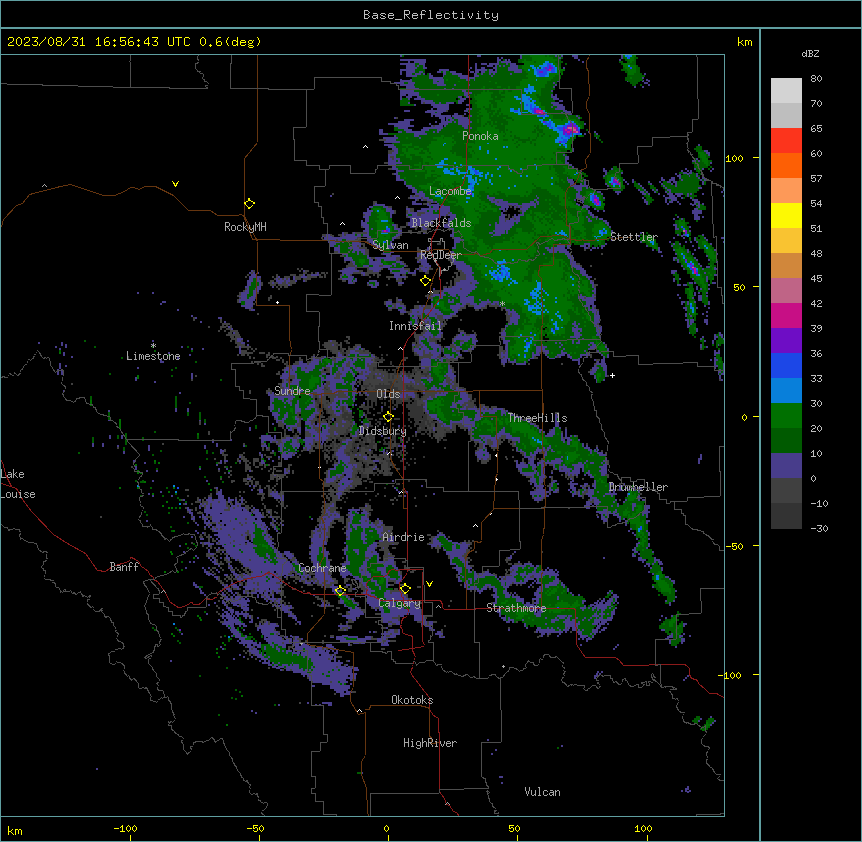Click the 80 dBZ legend value
Viewport: 862px width, 842px height.
pyautogui.click(x=816, y=79)
